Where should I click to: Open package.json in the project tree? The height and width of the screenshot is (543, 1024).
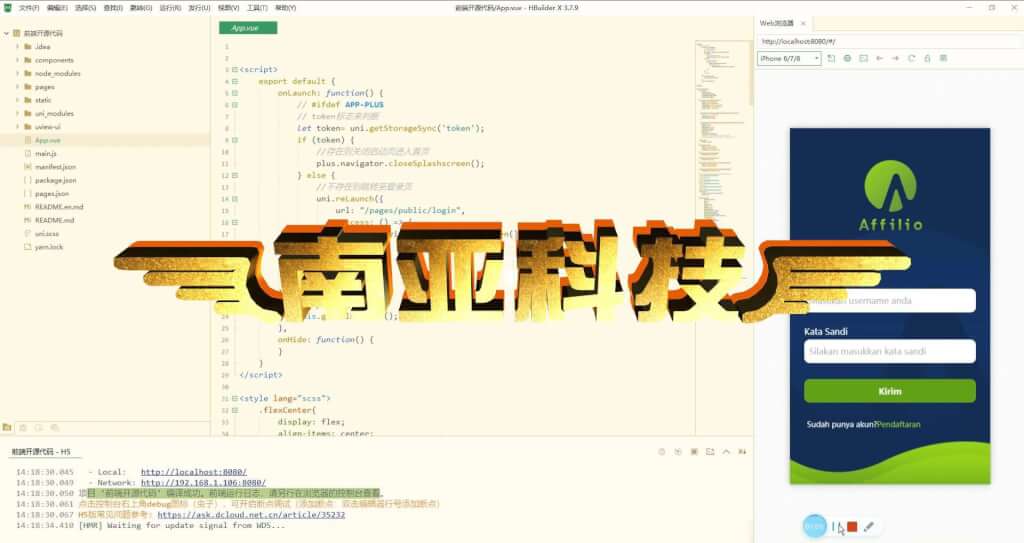click(x=56, y=180)
